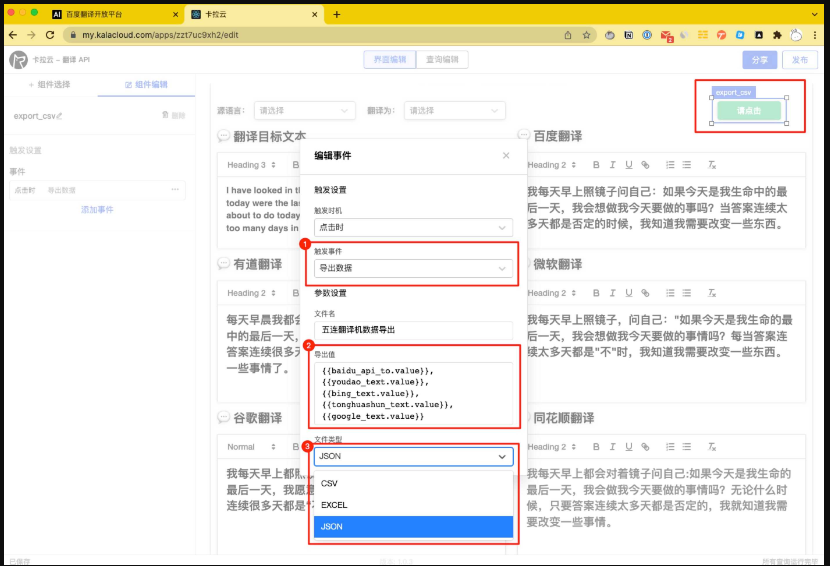
Task: Toggle bold in 同花顺翻译 editor toolbar
Action: click(596, 447)
